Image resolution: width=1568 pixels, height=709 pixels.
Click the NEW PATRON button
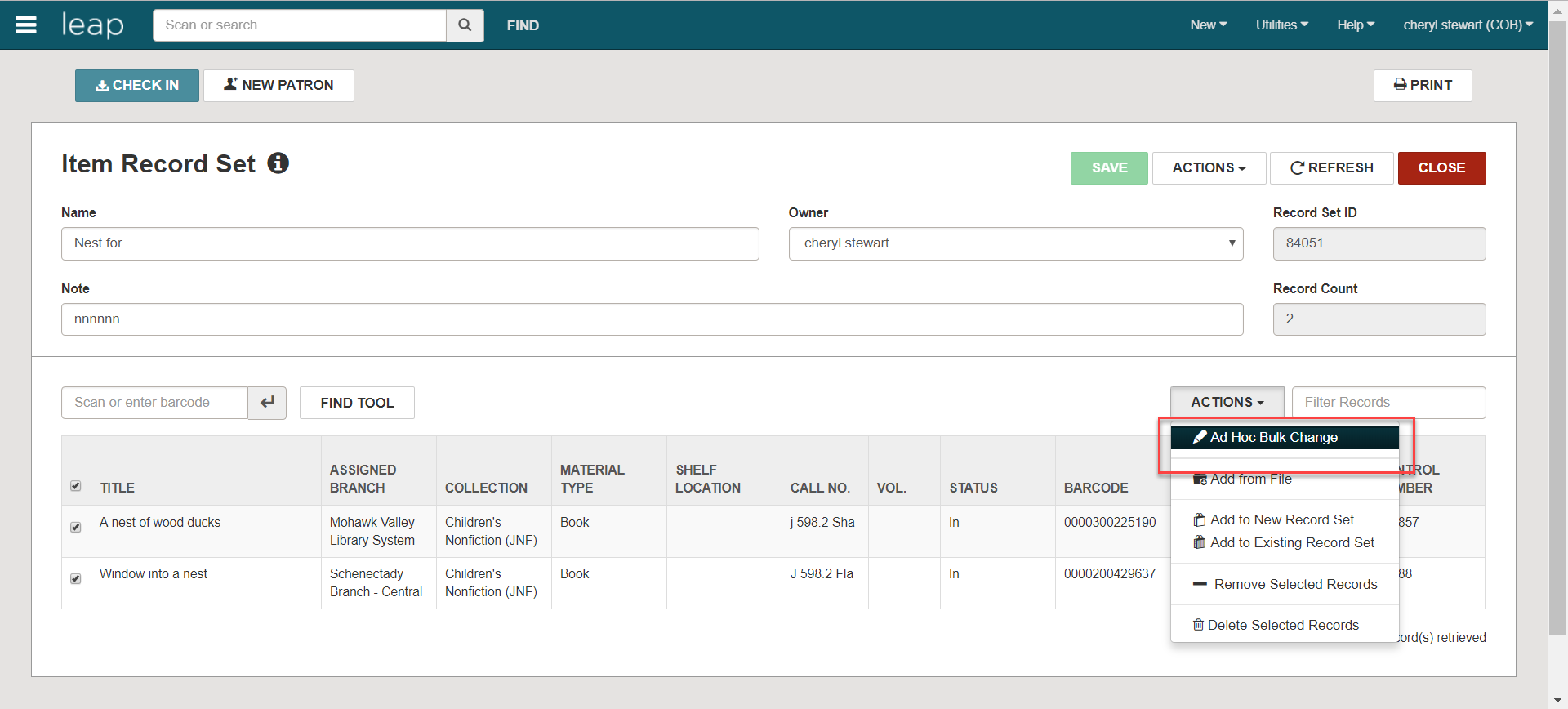point(278,86)
